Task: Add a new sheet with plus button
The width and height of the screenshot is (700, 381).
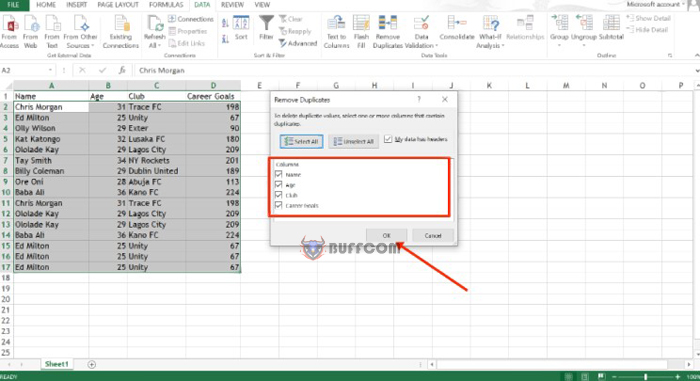Action: coord(92,364)
